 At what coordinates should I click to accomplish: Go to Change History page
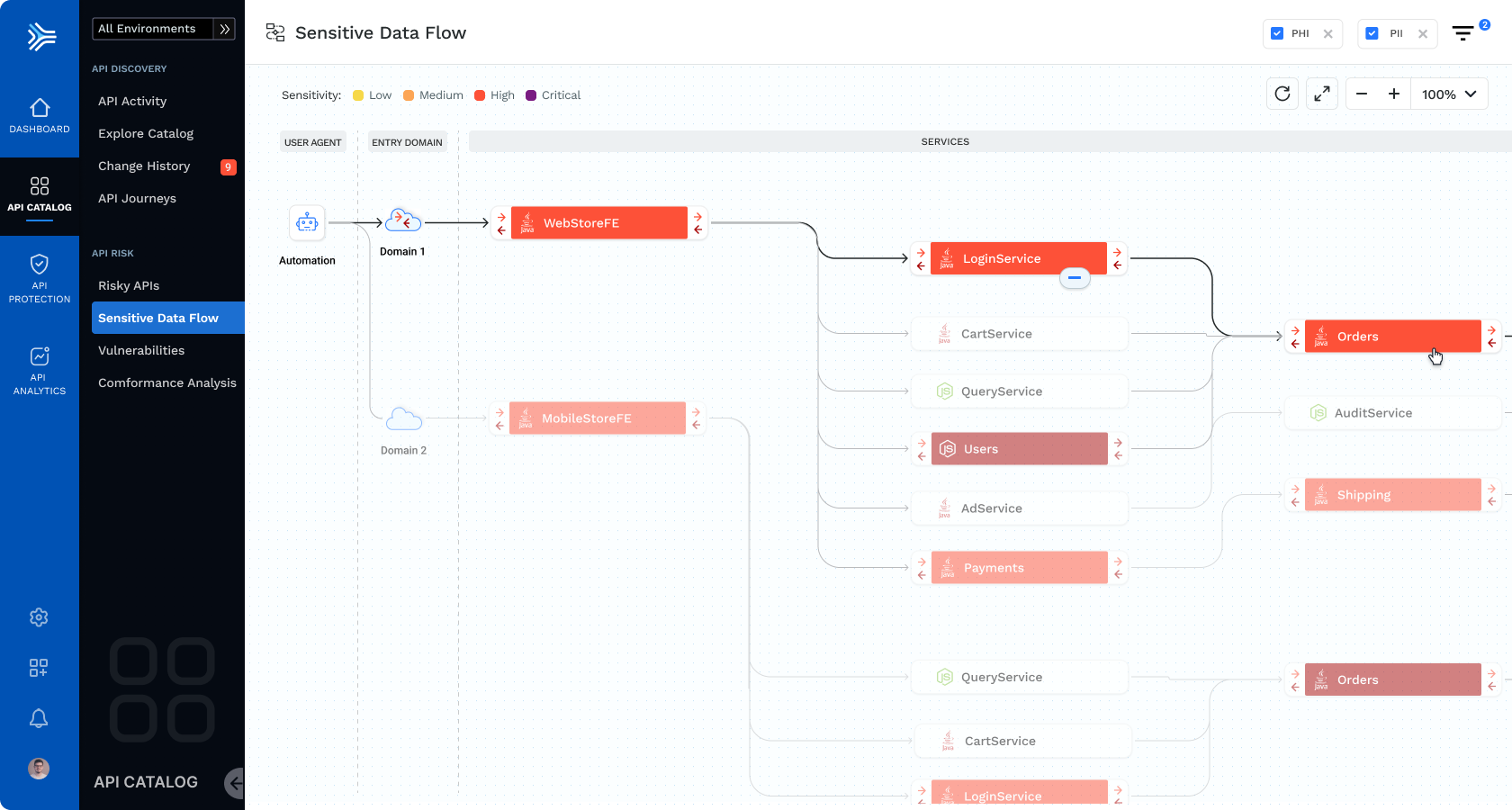click(x=144, y=166)
